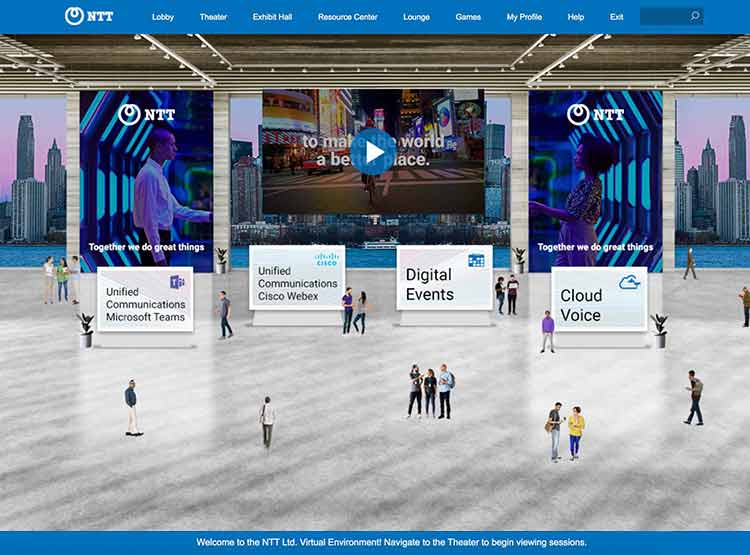Open the Exhibit Hall
Screen dimensions: 750x555
(272, 17)
